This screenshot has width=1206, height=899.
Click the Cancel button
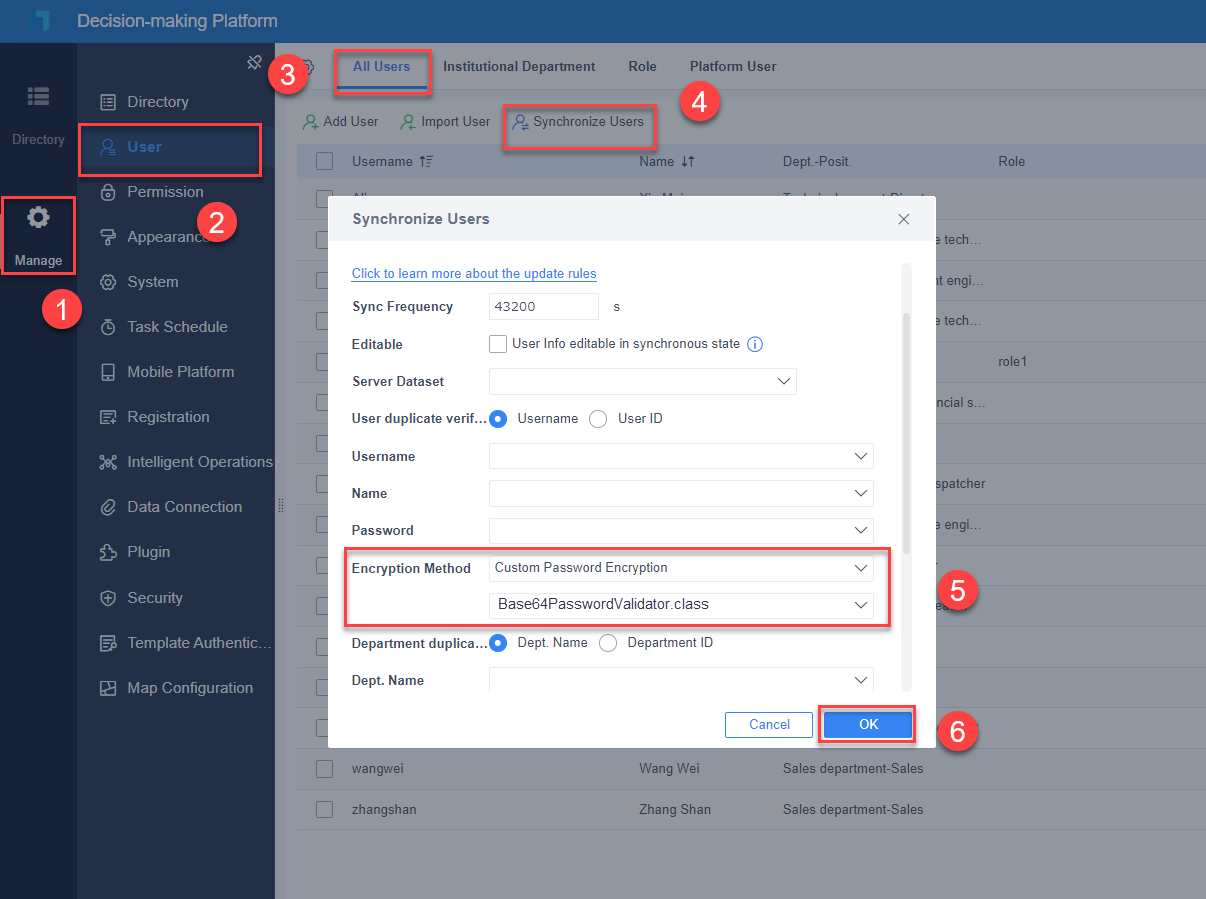770,724
